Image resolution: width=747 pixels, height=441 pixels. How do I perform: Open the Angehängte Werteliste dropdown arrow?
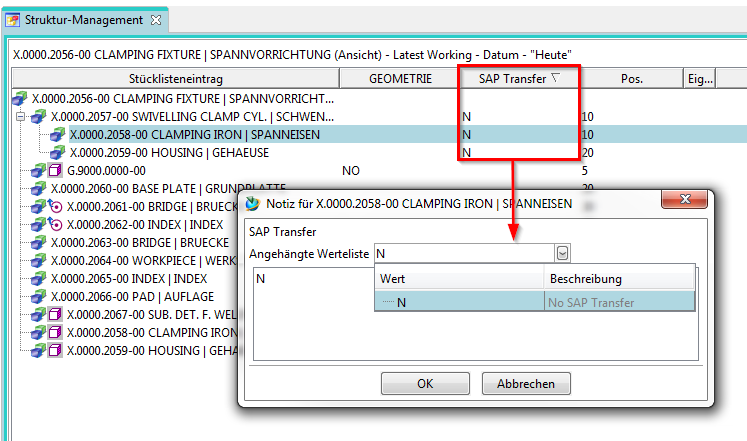click(x=562, y=254)
